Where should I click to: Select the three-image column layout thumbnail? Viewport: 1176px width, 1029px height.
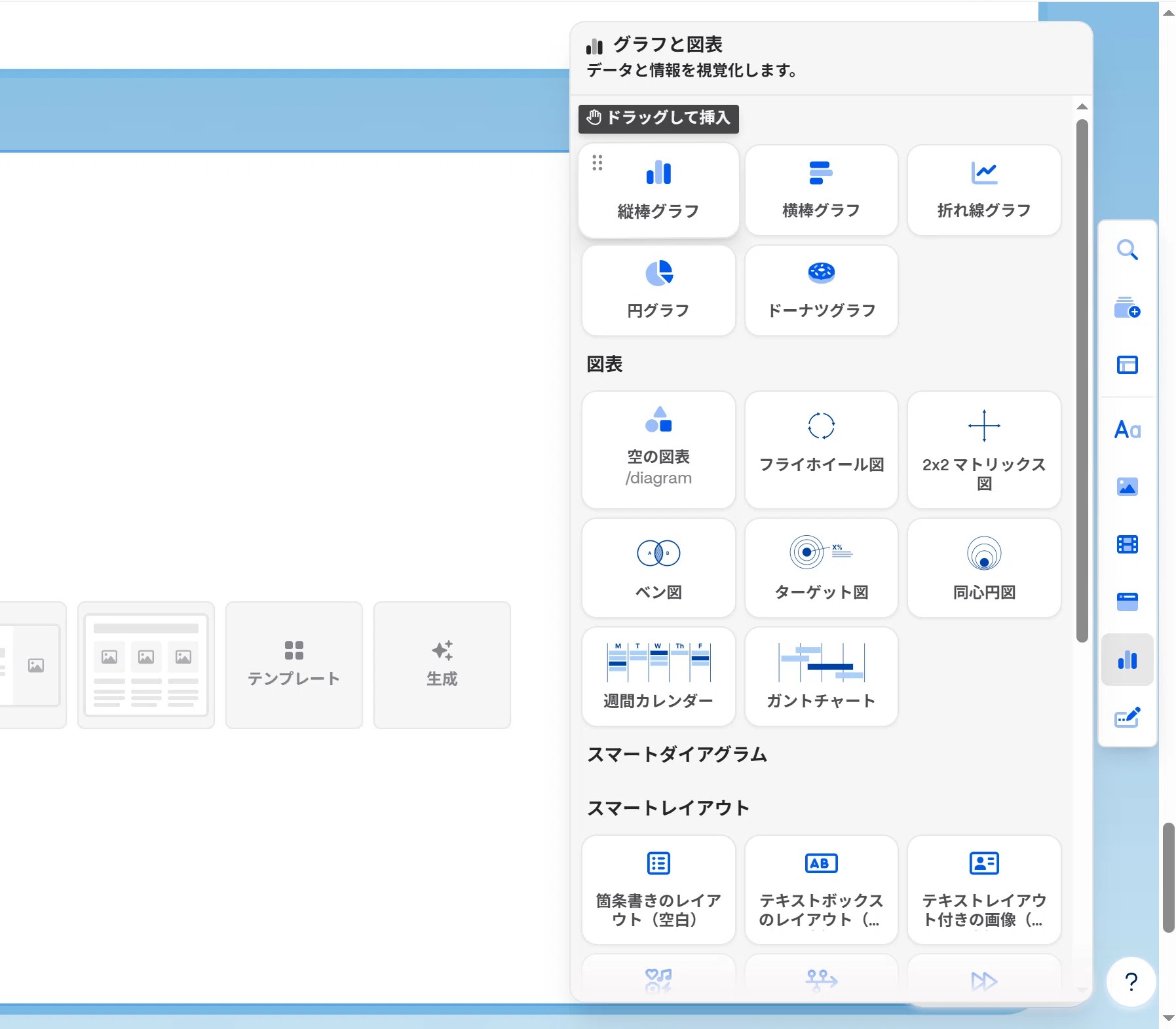pos(146,665)
